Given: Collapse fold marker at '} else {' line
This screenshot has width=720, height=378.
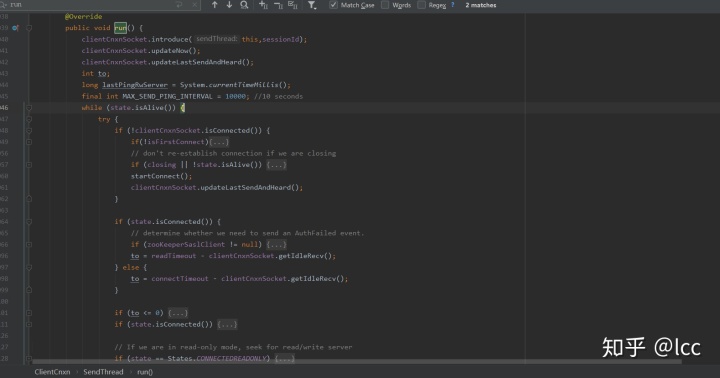Looking at the screenshot, I should (x=29, y=267).
